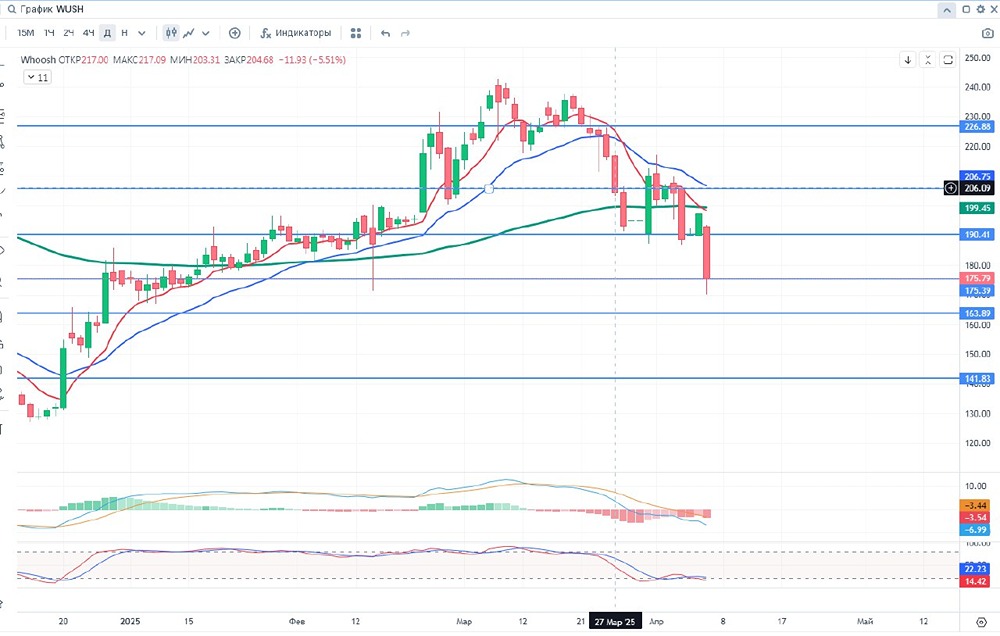1000x636 pixels.
Task: Maximize the chart widget square icon
Action: click(x=966, y=10)
